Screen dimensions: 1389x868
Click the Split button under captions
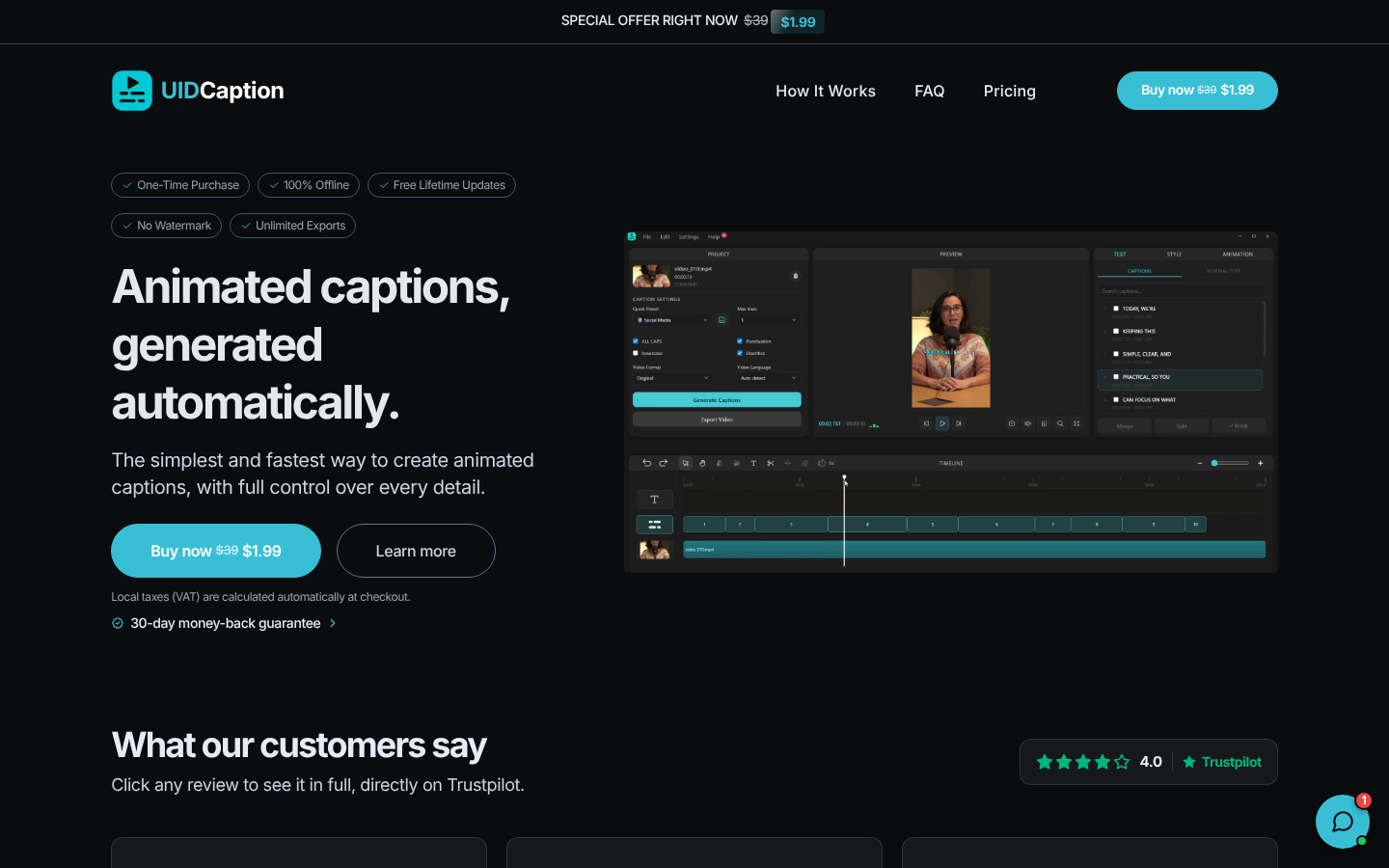pyautogui.click(x=1182, y=425)
